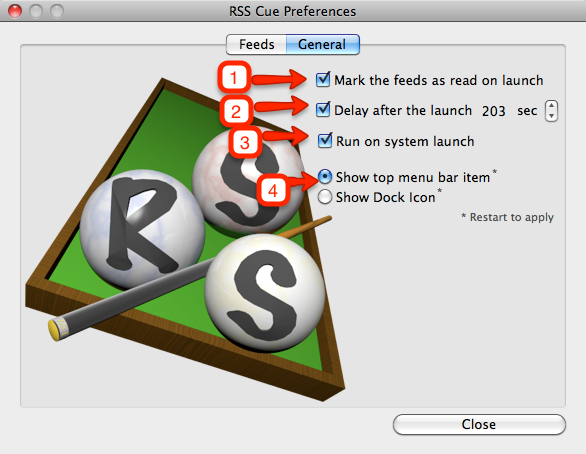Toggle Delay after the launch checkbox
The height and width of the screenshot is (454, 586).
323,109
